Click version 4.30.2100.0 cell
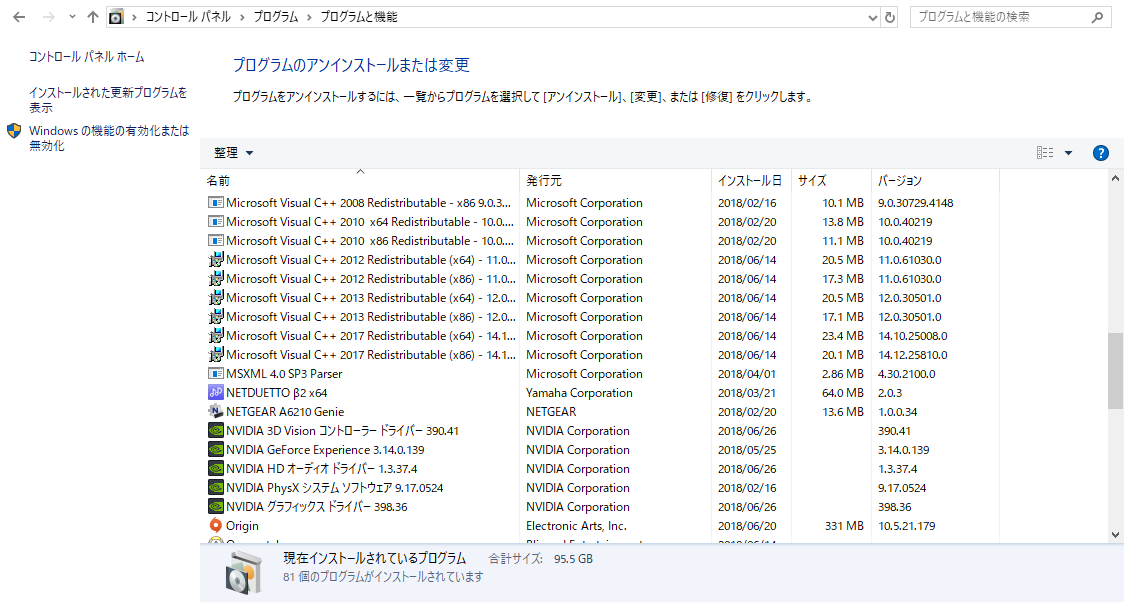 click(x=907, y=374)
